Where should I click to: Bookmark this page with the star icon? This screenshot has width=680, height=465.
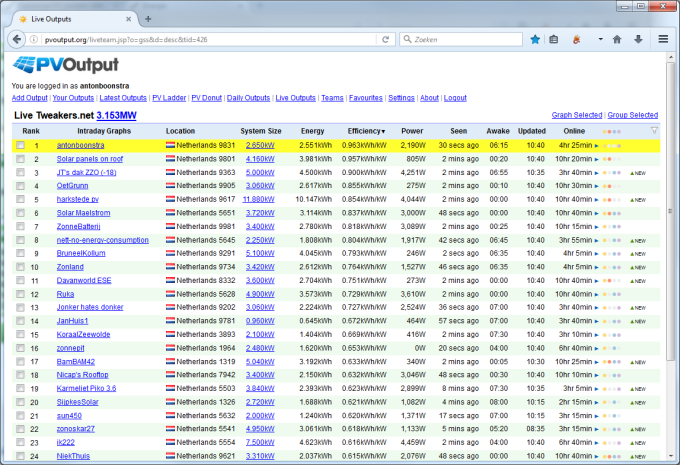(x=535, y=39)
